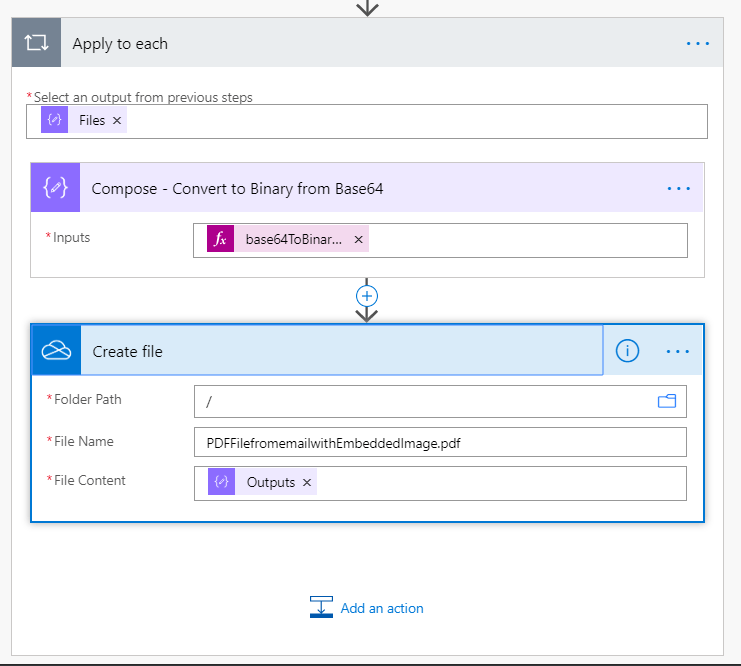Viewport: 741px width, 666px height.
Task: Click the Folder Path input field
Action: (420, 401)
